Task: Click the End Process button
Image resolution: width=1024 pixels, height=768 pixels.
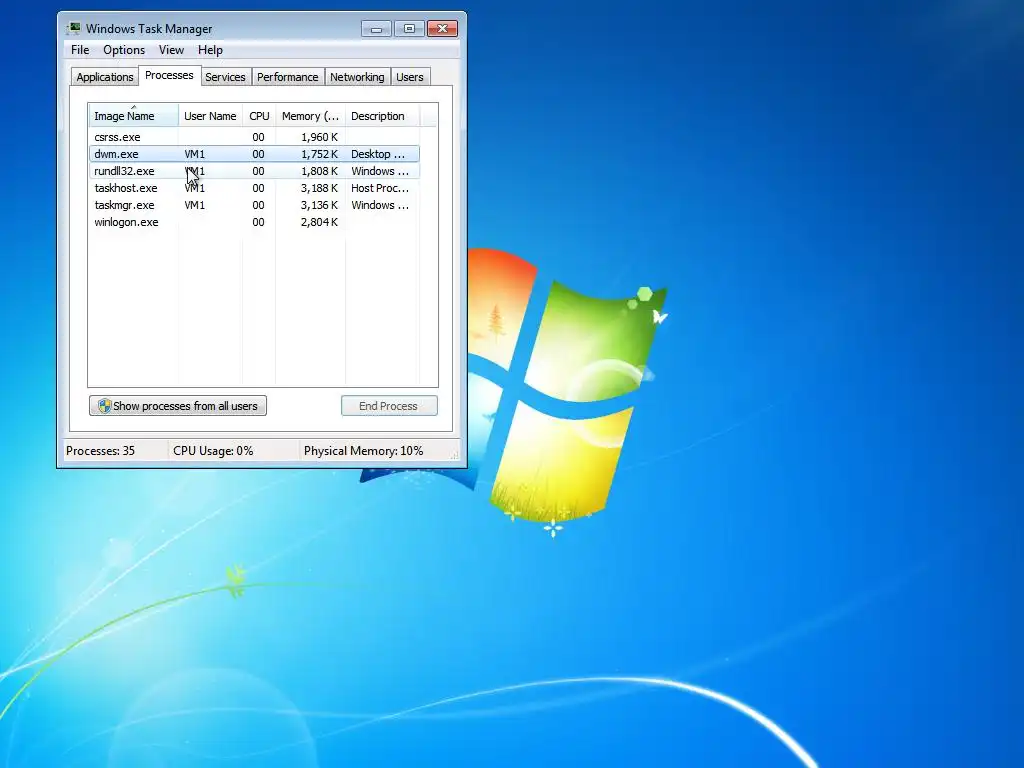Action: click(x=389, y=406)
